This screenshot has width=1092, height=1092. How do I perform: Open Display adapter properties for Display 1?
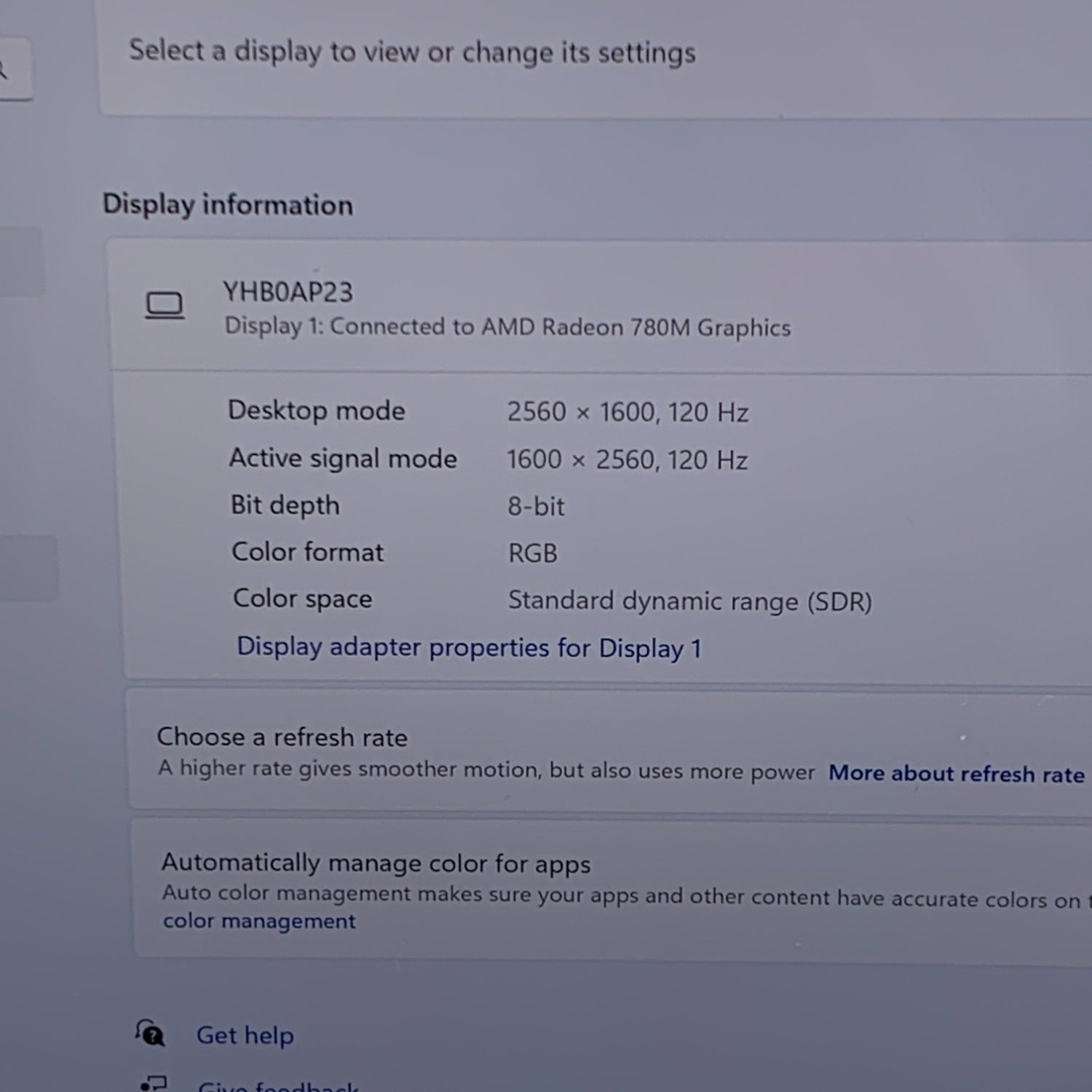(x=469, y=647)
